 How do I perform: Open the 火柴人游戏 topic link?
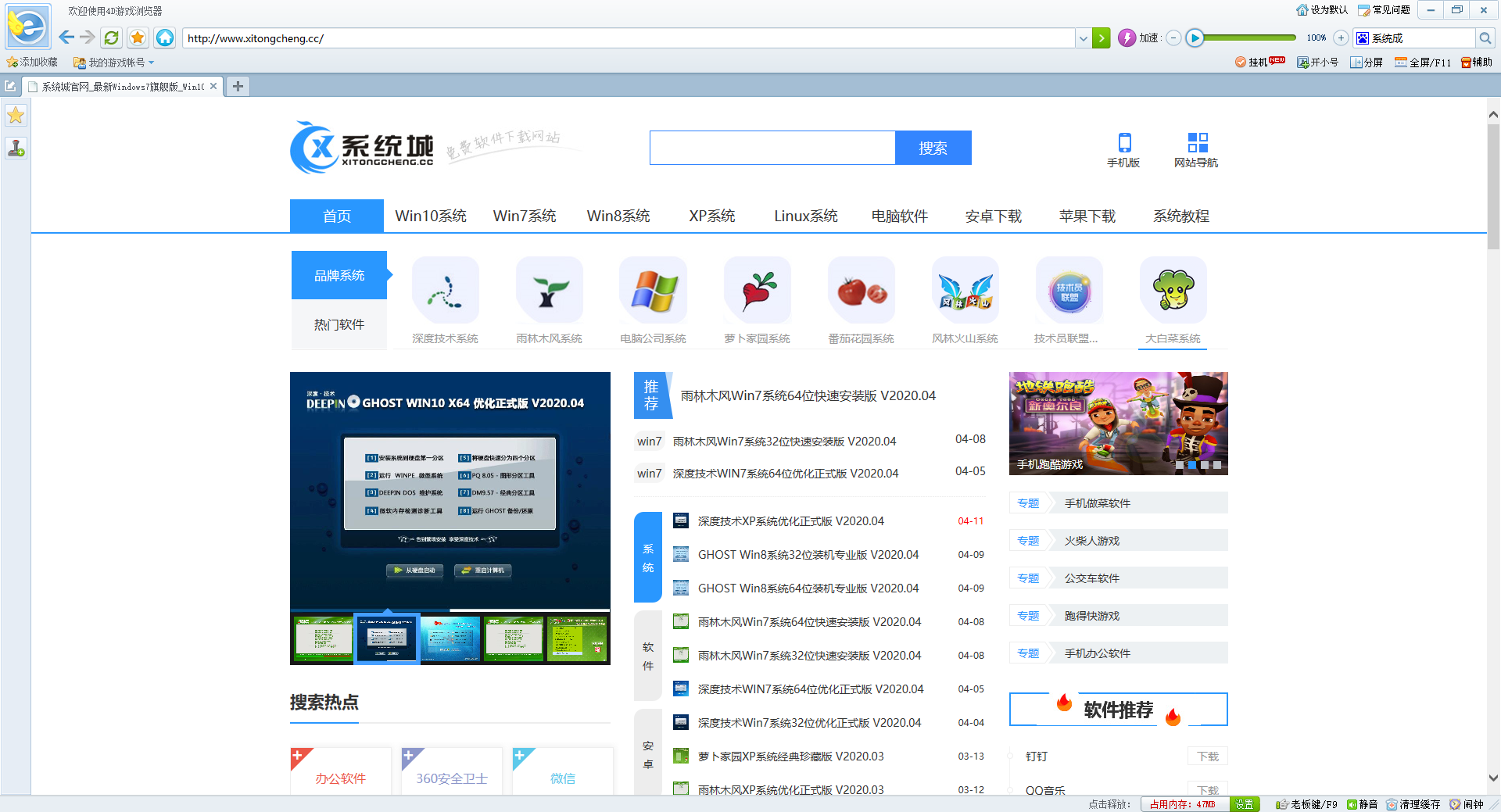[1092, 541]
